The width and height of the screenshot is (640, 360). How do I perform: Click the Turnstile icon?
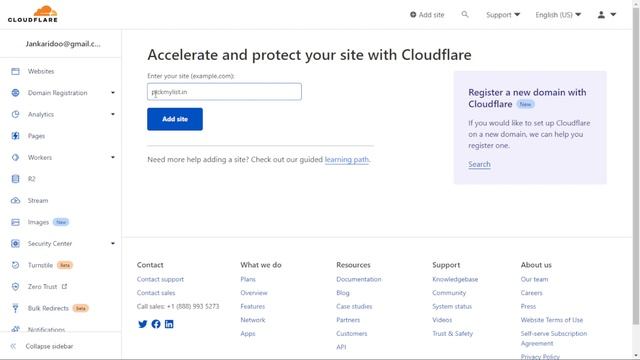click(x=16, y=265)
